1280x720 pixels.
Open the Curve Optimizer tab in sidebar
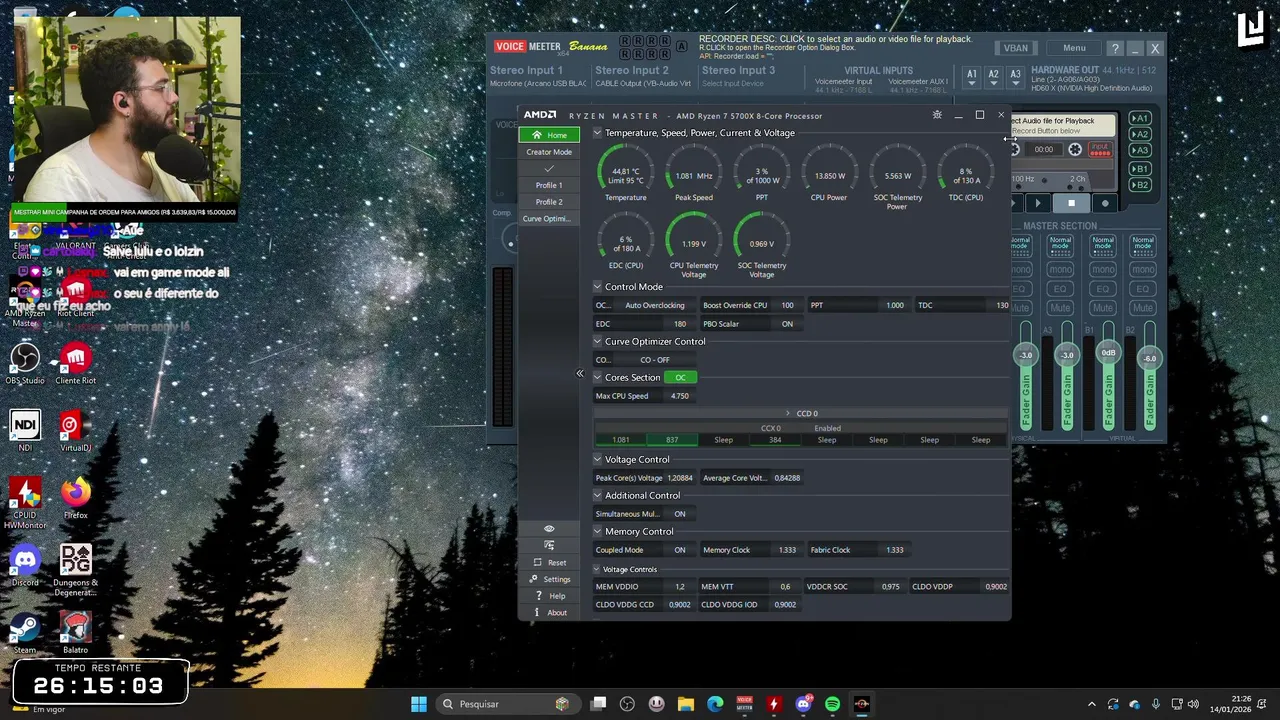[x=549, y=219]
